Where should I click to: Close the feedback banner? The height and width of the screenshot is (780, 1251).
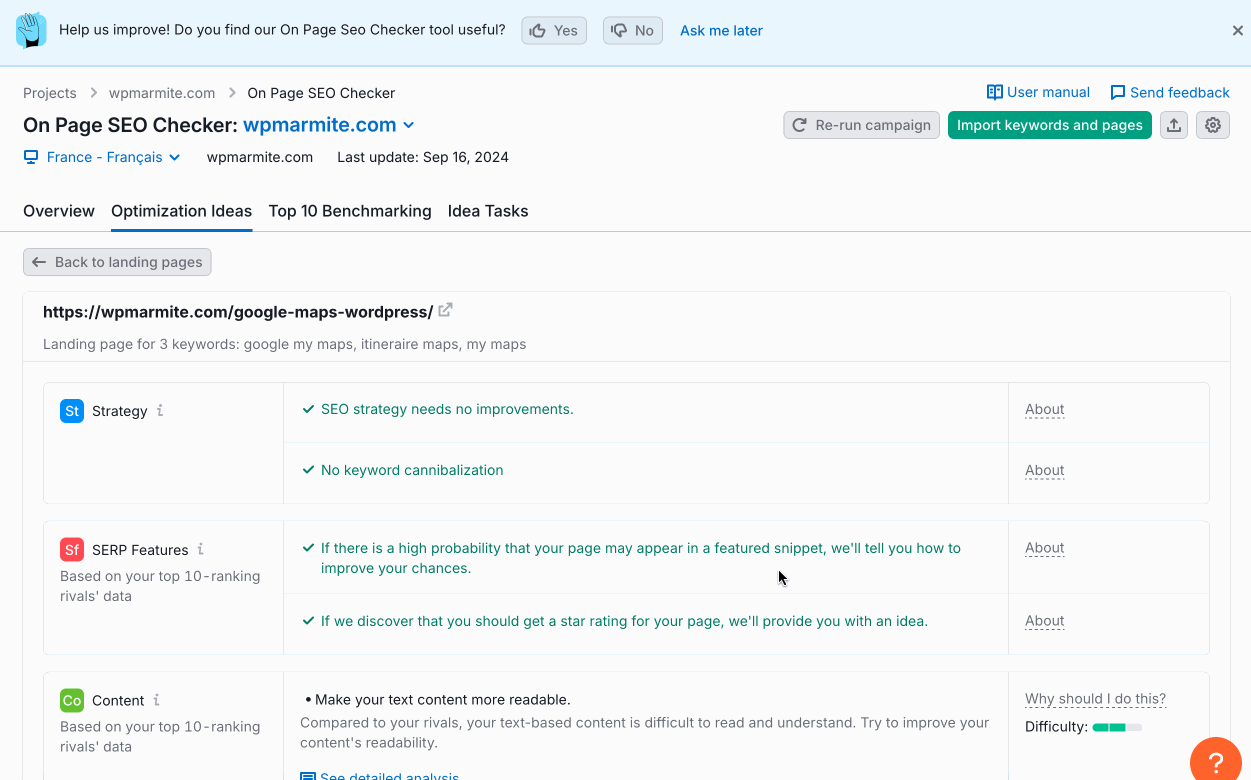click(1237, 31)
